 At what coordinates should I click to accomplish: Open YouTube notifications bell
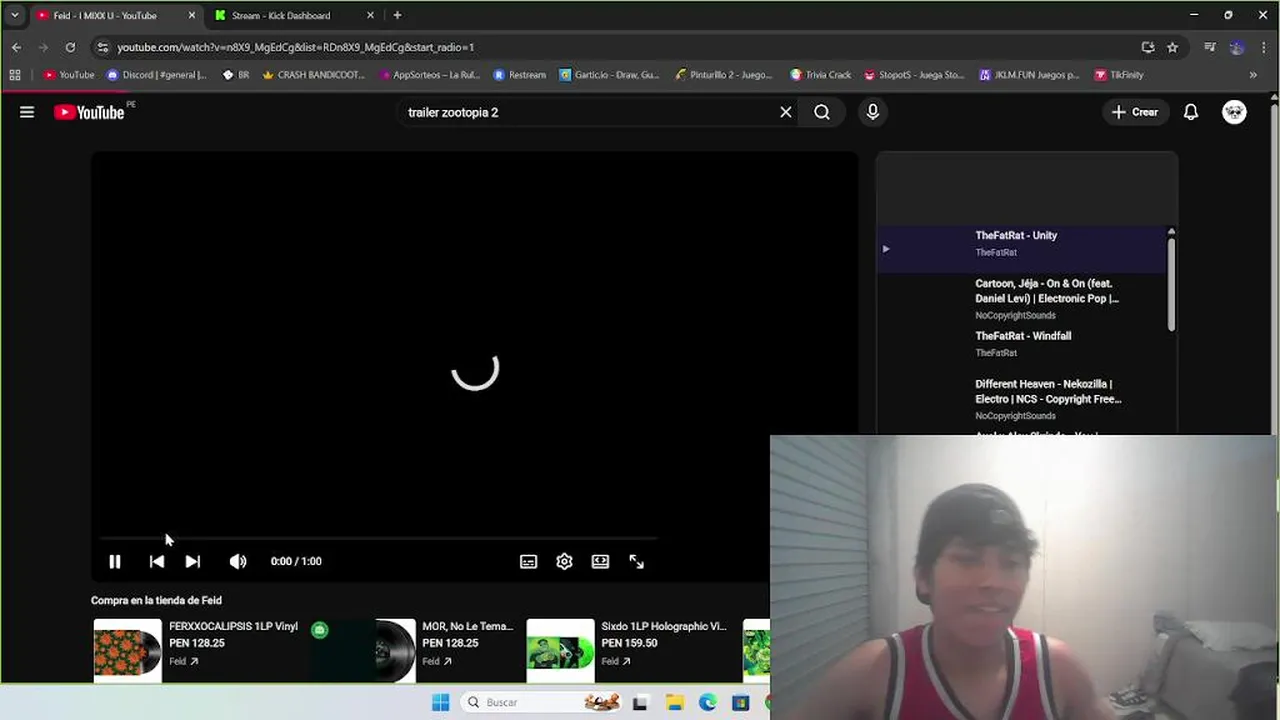tap(1191, 112)
